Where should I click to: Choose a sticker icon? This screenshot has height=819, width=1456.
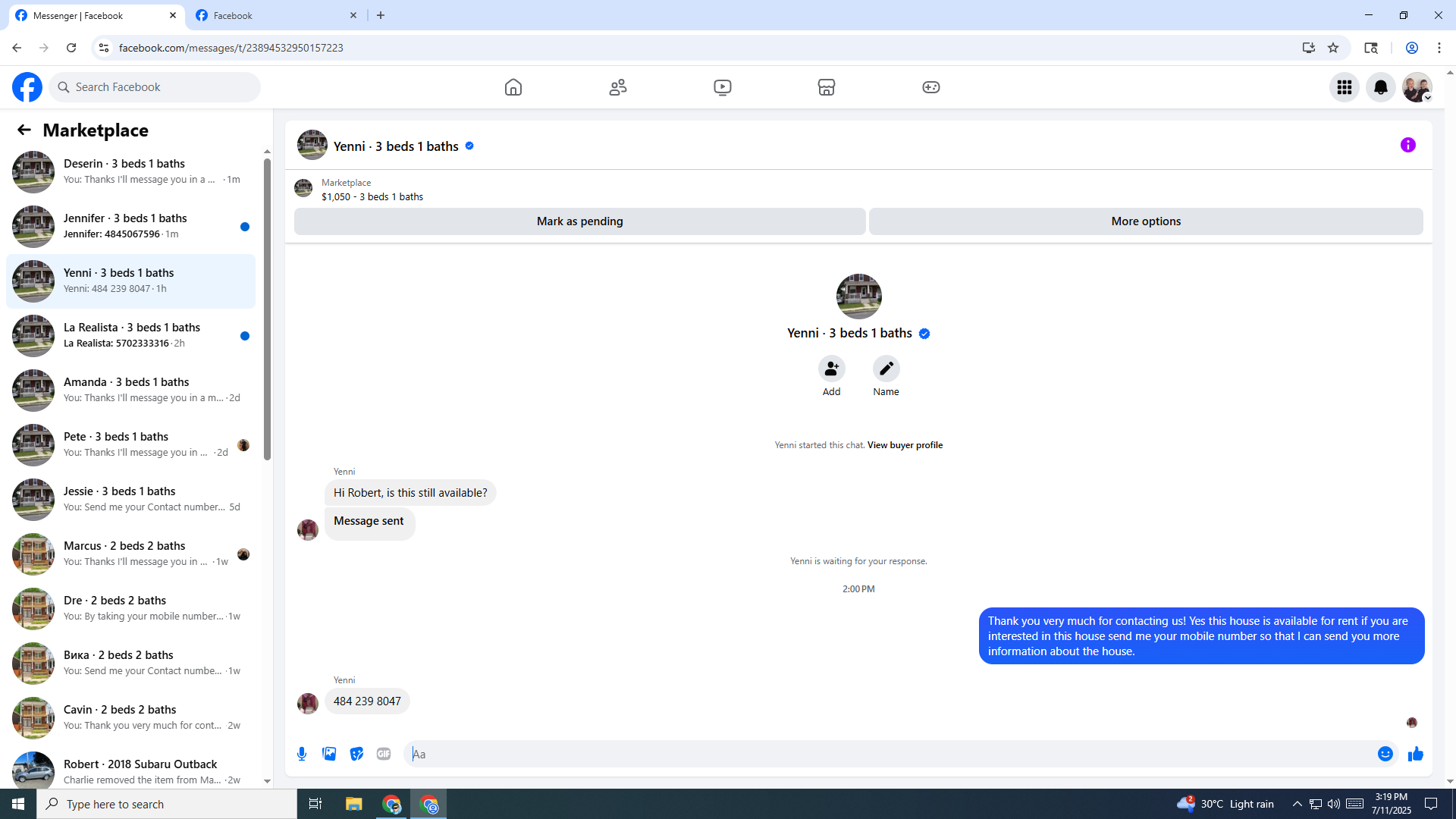point(356,754)
